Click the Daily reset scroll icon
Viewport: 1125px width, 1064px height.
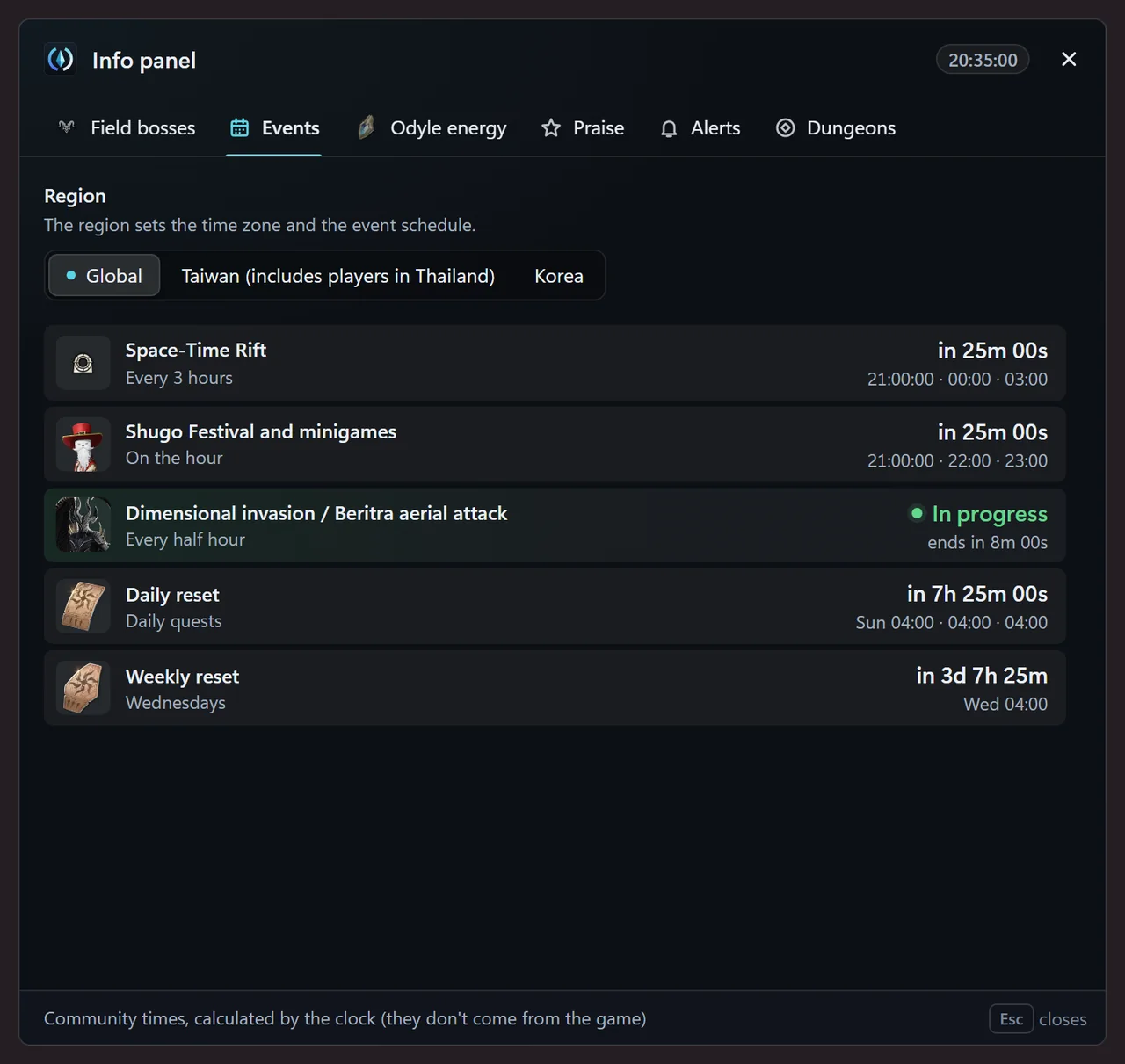tap(83, 607)
